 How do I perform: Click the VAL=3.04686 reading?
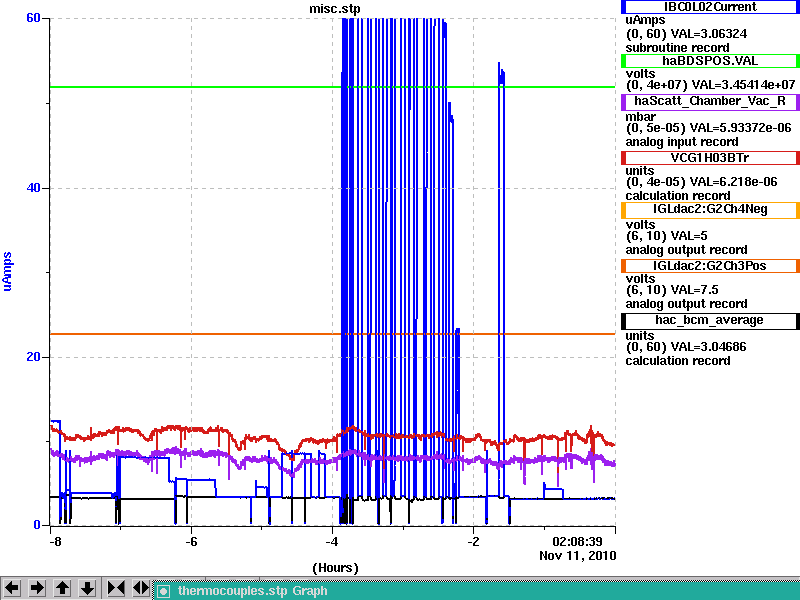708,347
